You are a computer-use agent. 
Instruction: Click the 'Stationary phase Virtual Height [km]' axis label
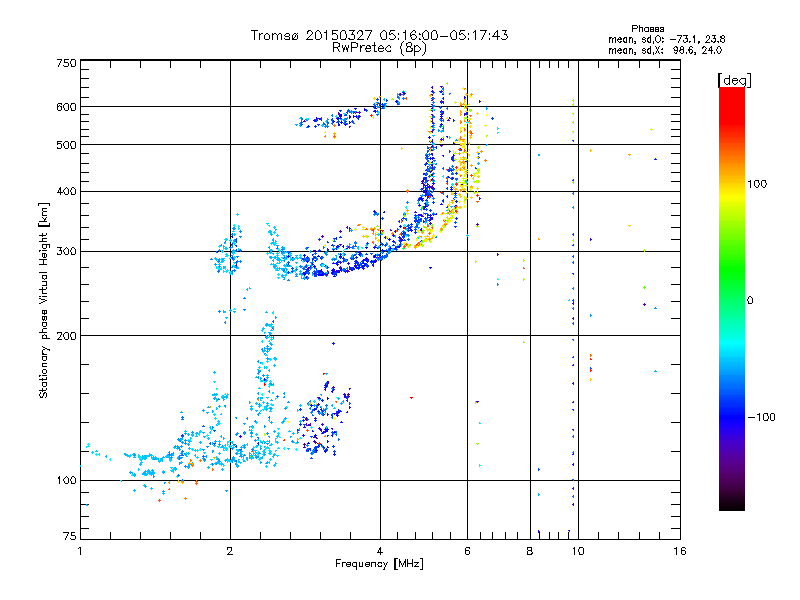point(44,300)
